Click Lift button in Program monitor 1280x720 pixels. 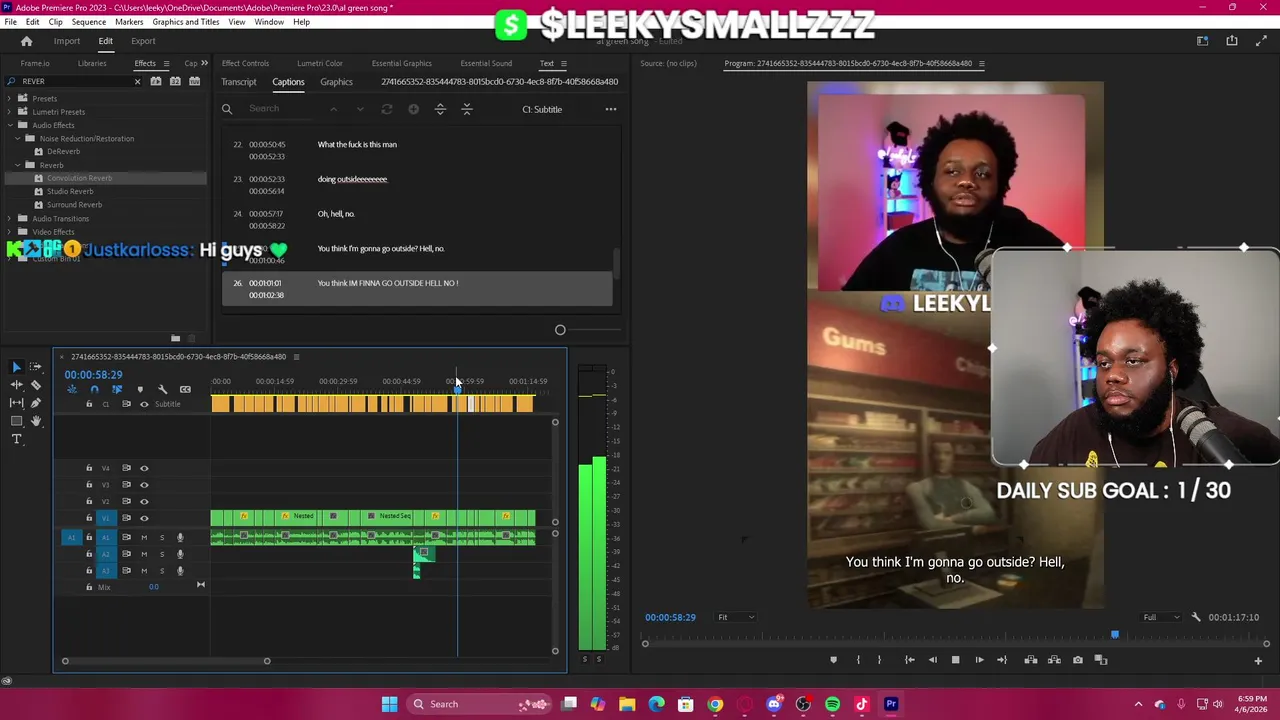(1031, 660)
